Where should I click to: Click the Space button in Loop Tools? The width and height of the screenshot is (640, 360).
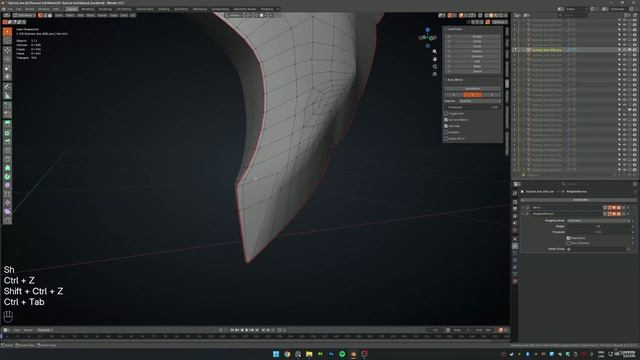point(477,71)
